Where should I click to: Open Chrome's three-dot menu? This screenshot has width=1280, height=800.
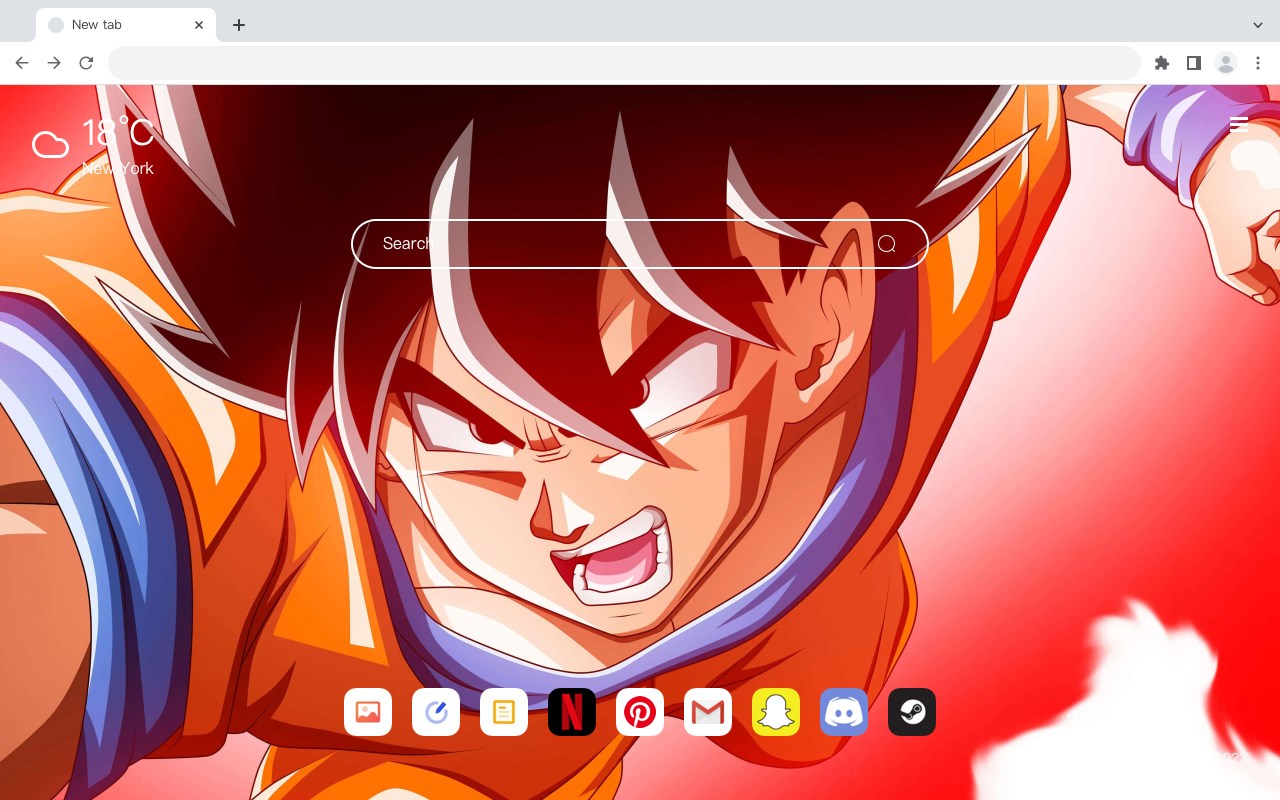click(1258, 63)
